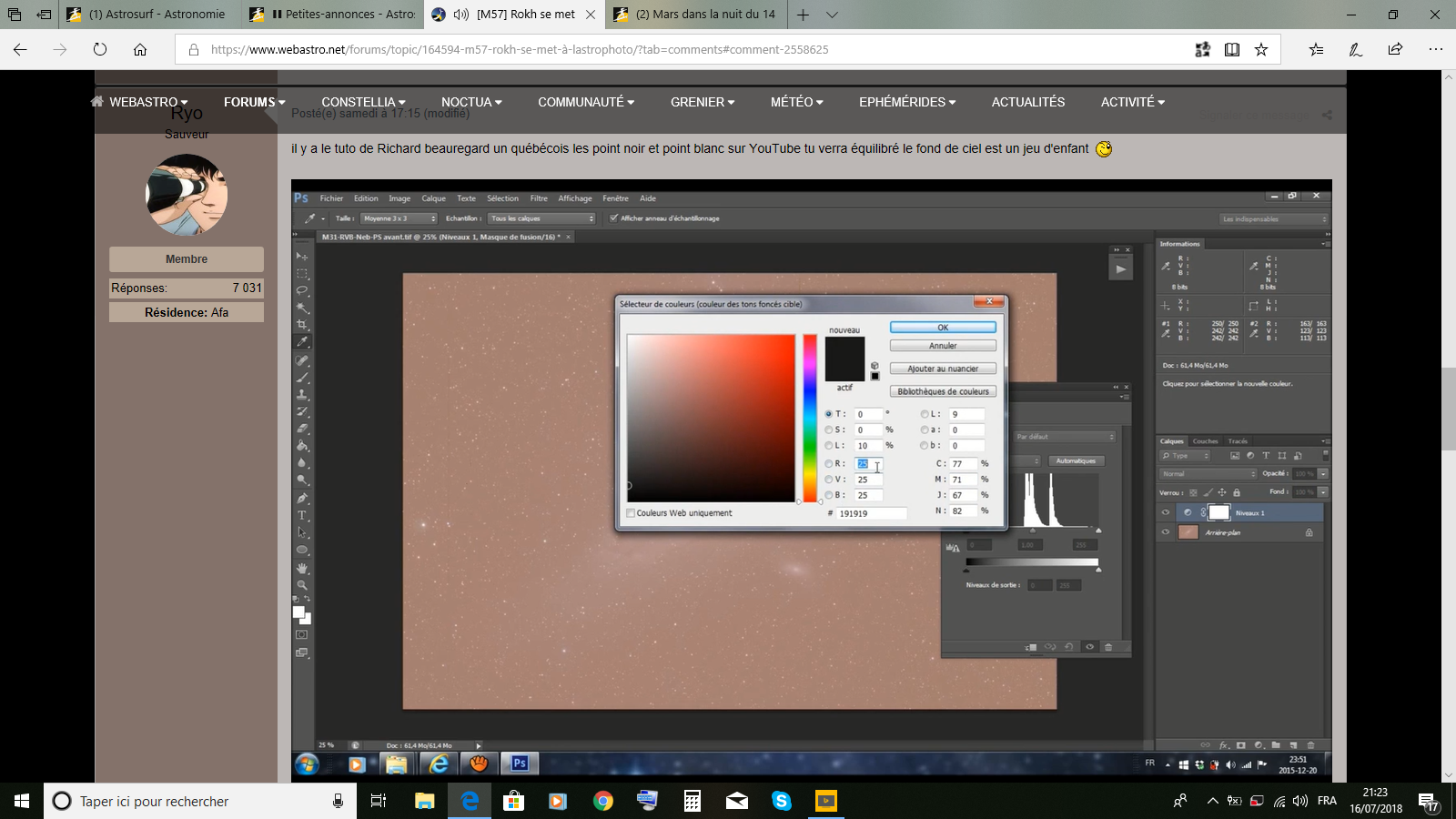This screenshot has height=819, width=1456.
Task: Click OK in the color picker dialog
Action: click(943, 328)
